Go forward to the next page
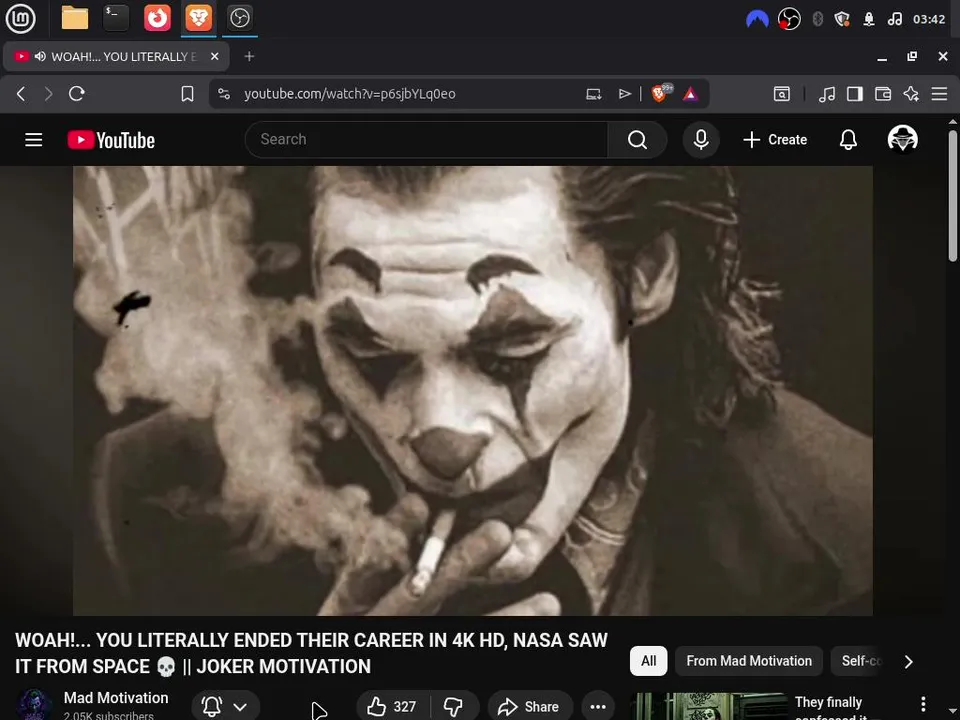The height and width of the screenshot is (720, 960). coord(48,94)
